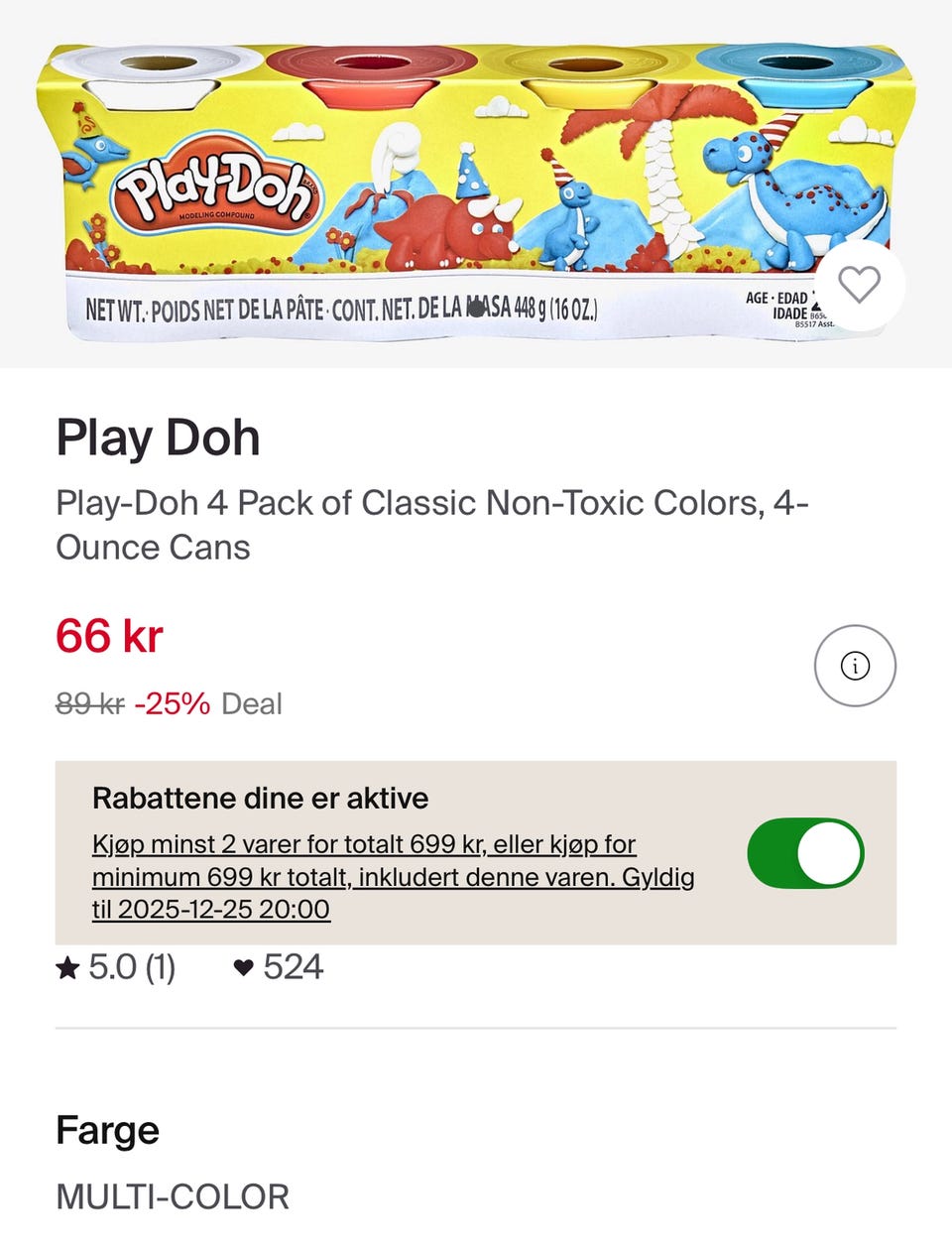Viewport: 952px width, 1251px height.
Task: Click the Rabattene dine er aktive heading
Action: point(260,799)
